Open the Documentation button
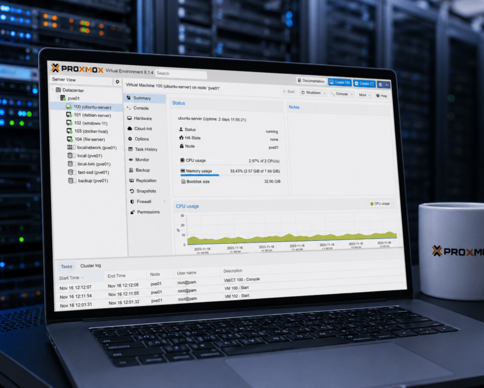Screen dimensions: 484x388 [x=311, y=81]
